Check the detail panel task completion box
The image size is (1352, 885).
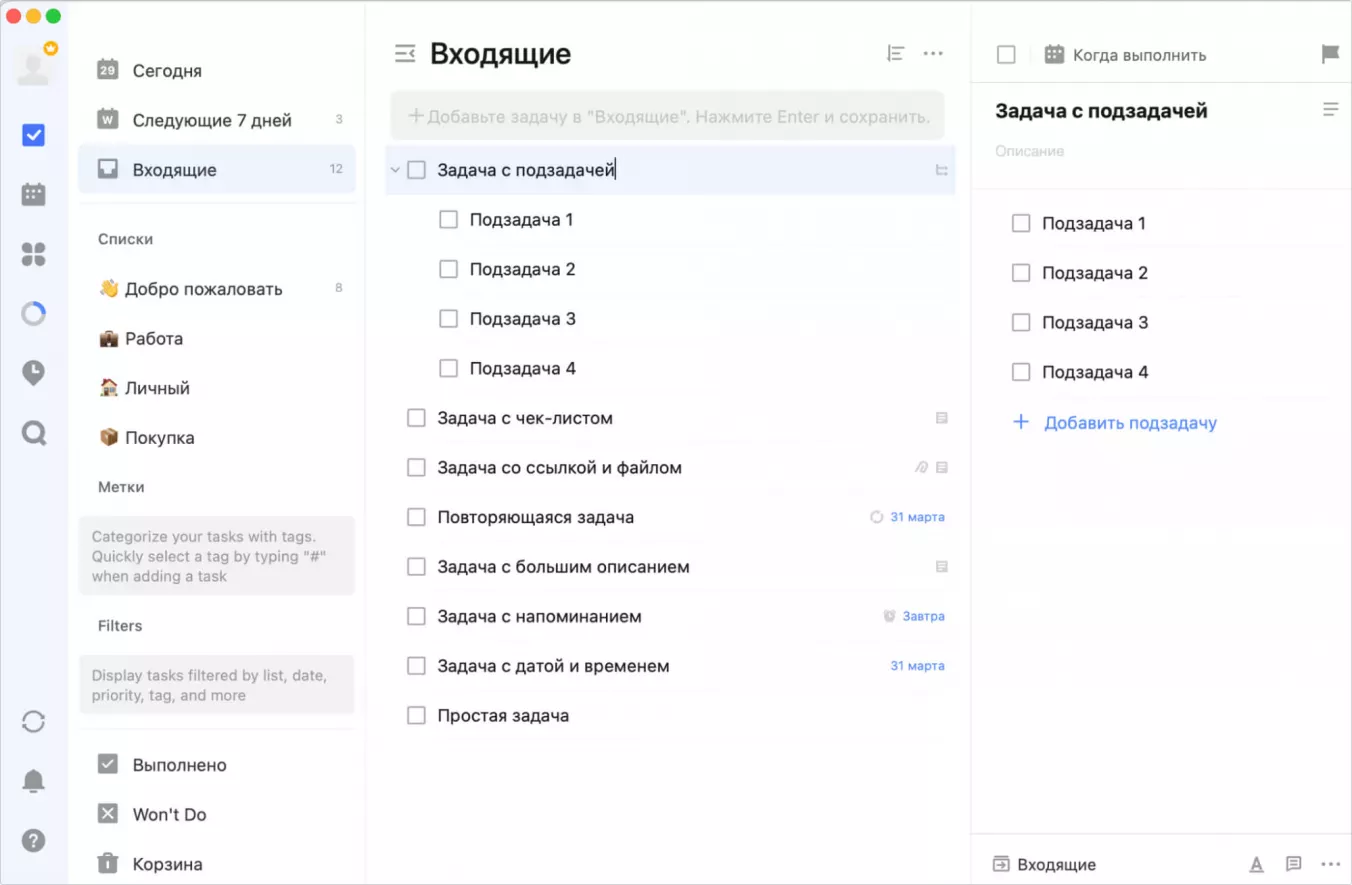(1006, 55)
